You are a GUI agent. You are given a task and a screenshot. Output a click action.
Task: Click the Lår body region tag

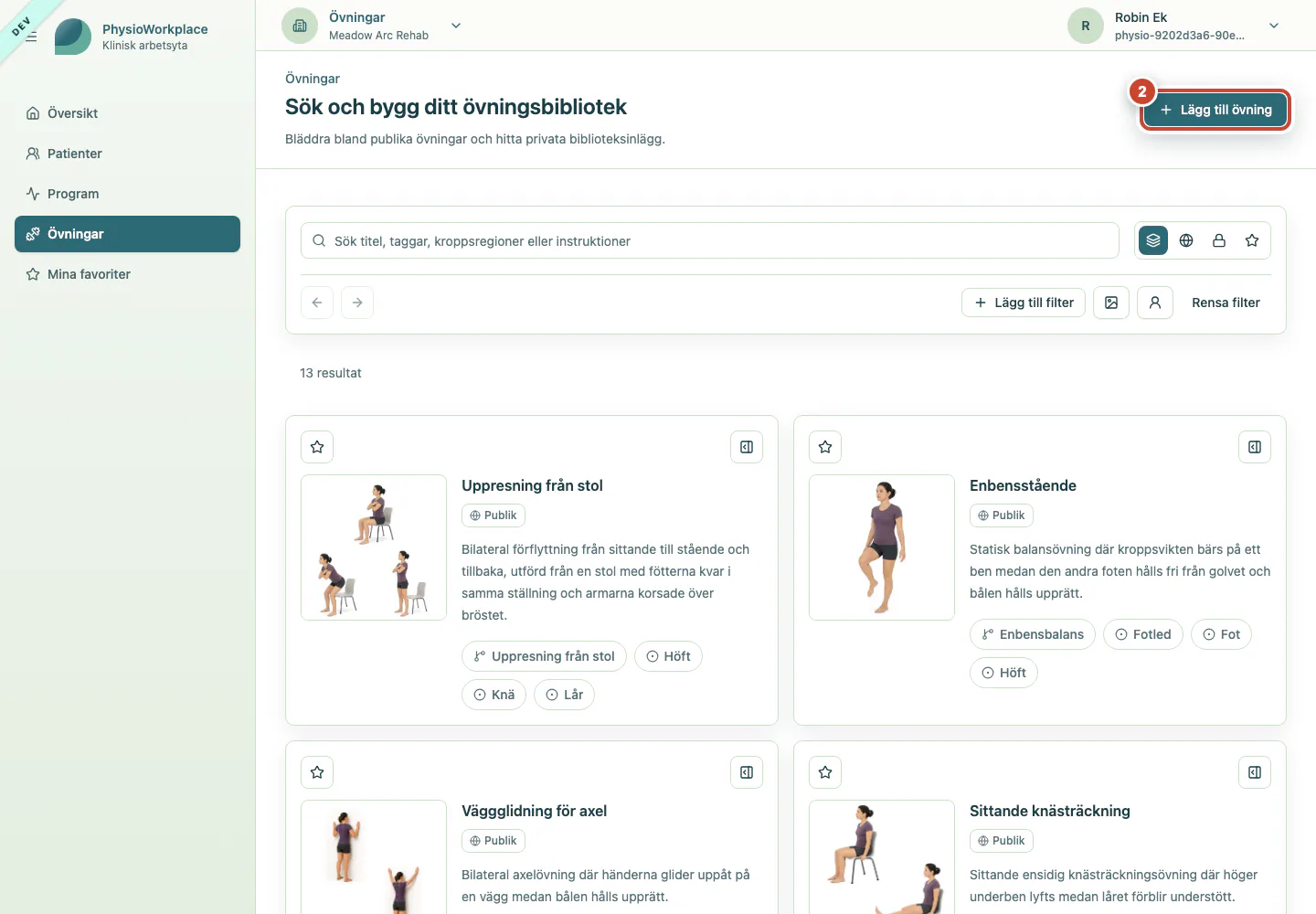(x=564, y=695)
